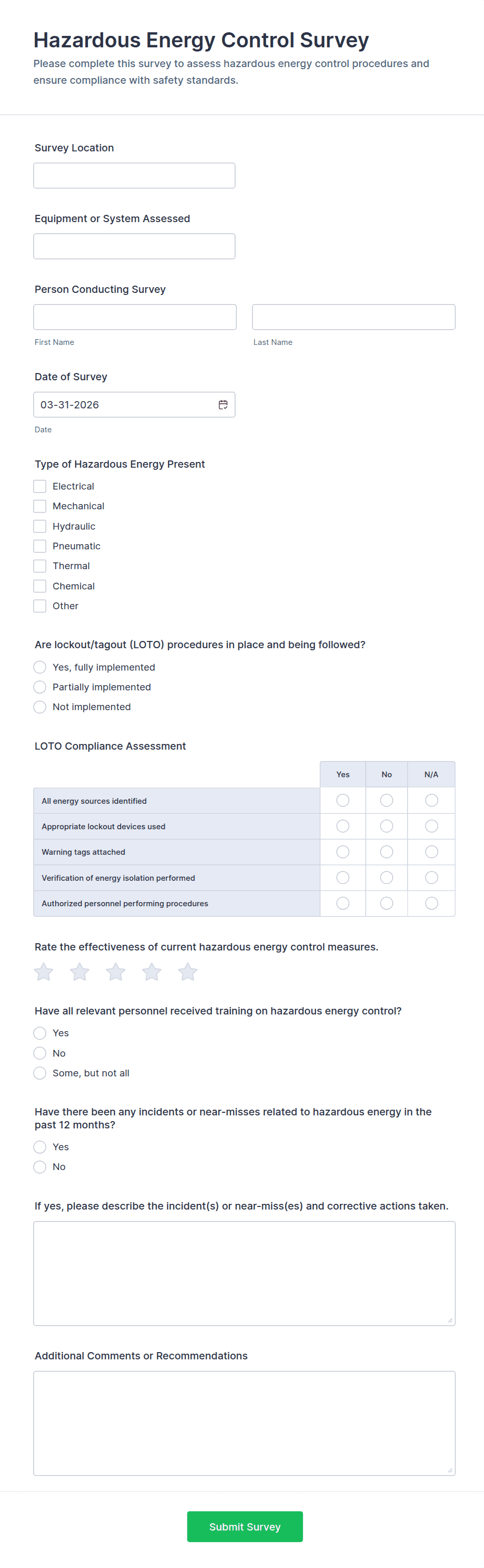Choose 'Partially implemented' radio option

click(40, 687)
